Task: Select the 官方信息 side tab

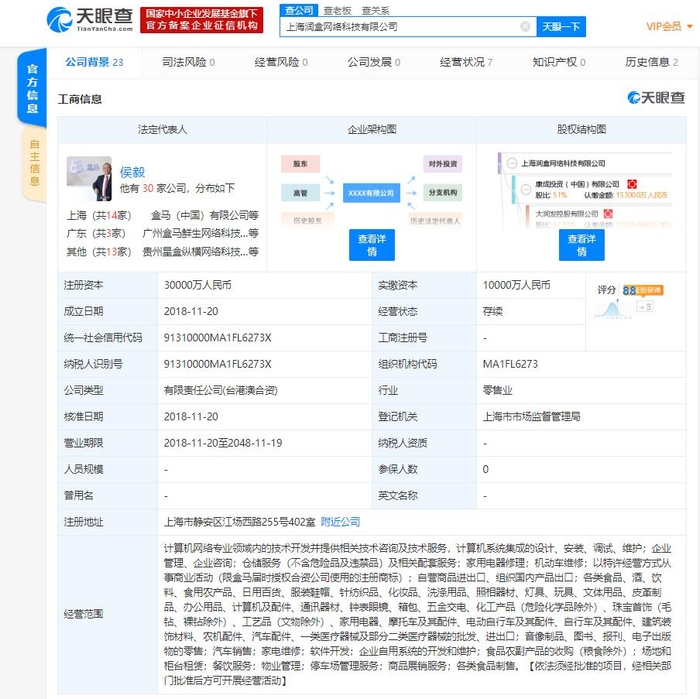Action: coord(32,88)
